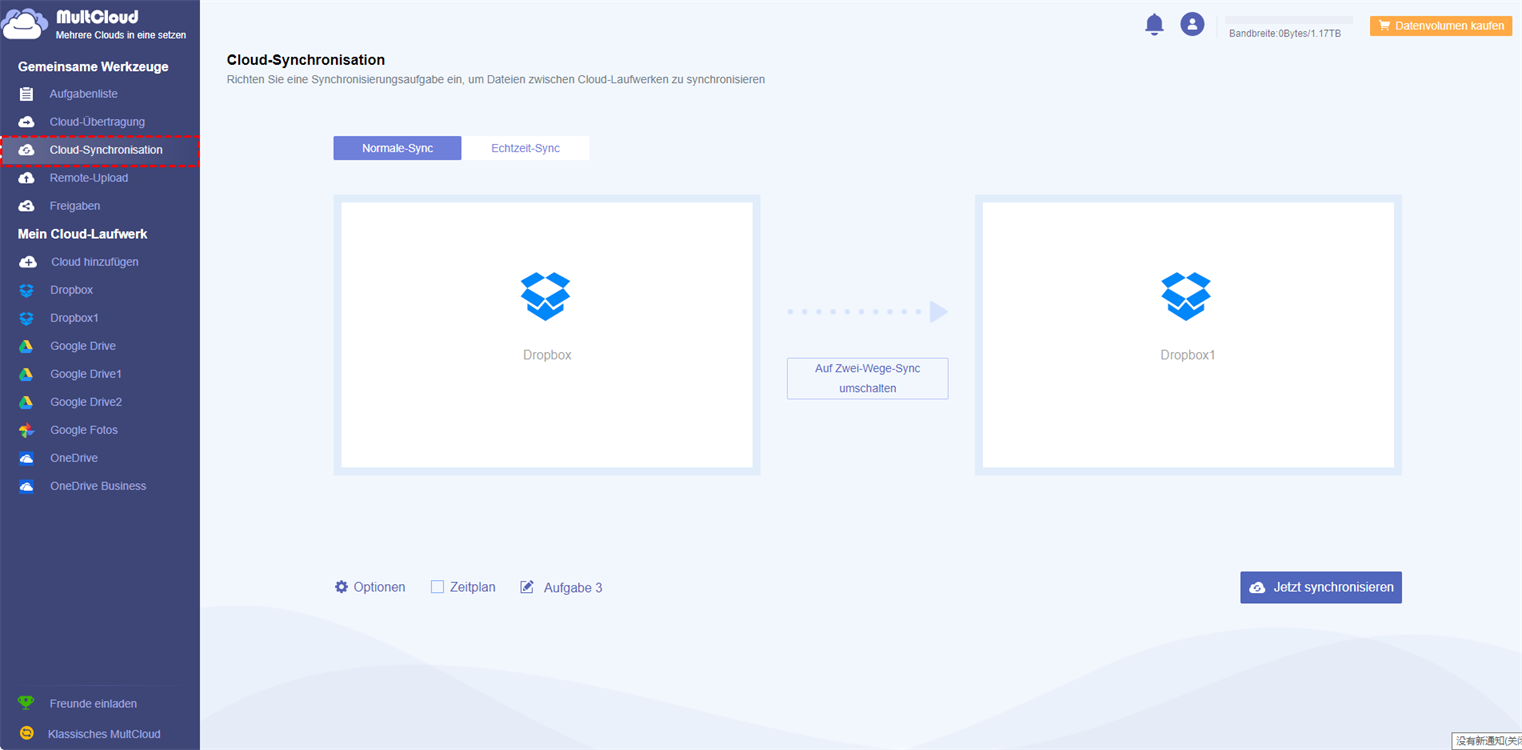Click the edit pencil icon beside Aufgabe 3
This screenshot has width=1522, height=750.
point(527,587)
